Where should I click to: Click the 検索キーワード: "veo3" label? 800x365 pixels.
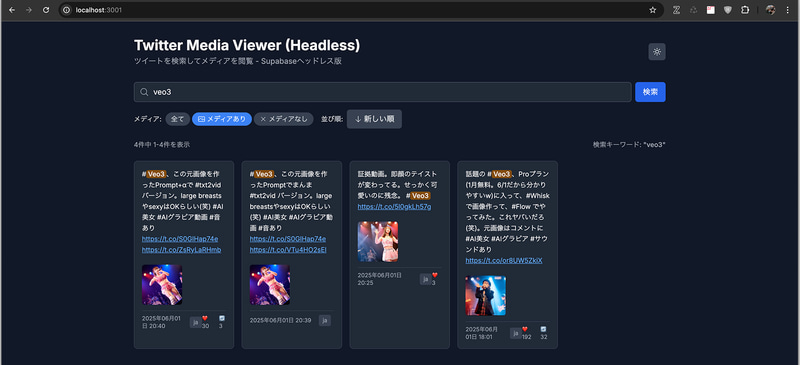click(629, 144)
